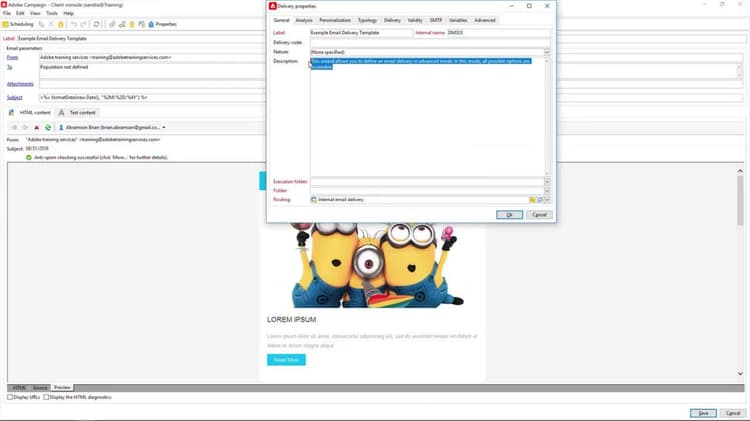Open the From link in Email parameters
The height and width of the screenshot is (421, 750).
tap(12, 57)
